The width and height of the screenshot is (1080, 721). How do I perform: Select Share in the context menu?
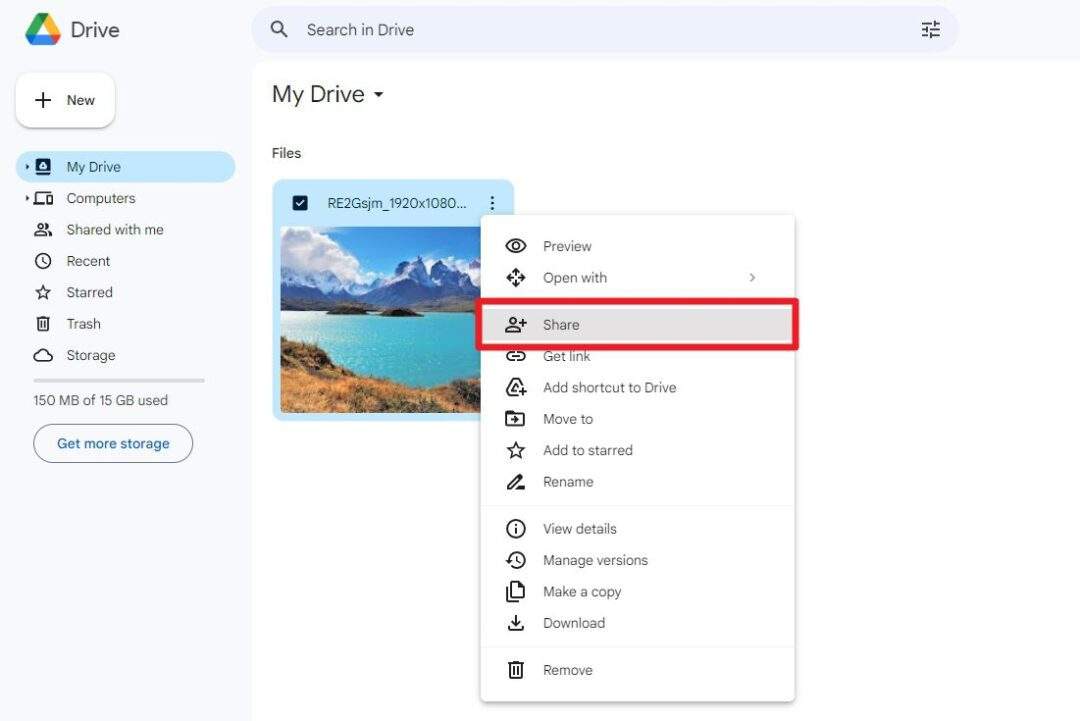pyautogui.click(x=637, y=324)
